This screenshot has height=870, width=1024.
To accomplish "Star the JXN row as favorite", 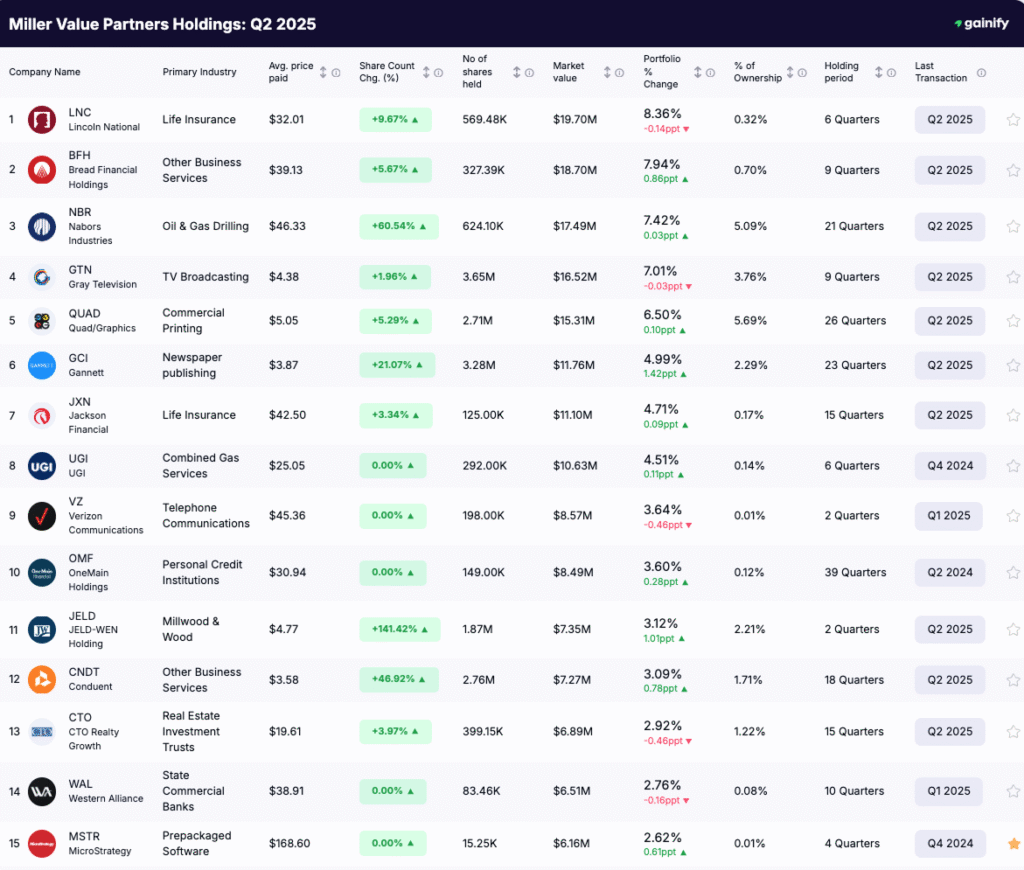I will pos(1013,415).
